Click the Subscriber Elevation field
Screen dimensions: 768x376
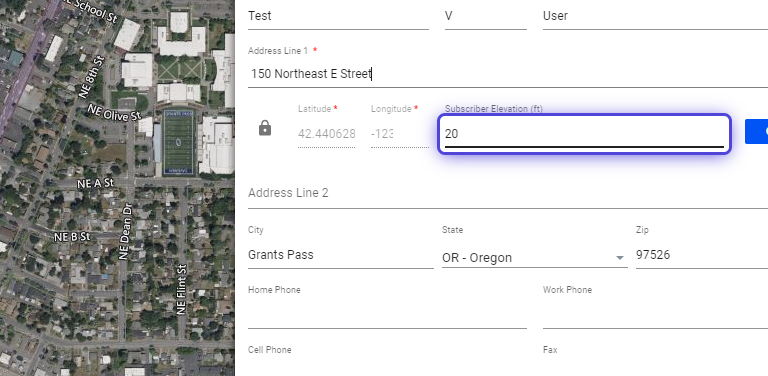pos(584,134)
